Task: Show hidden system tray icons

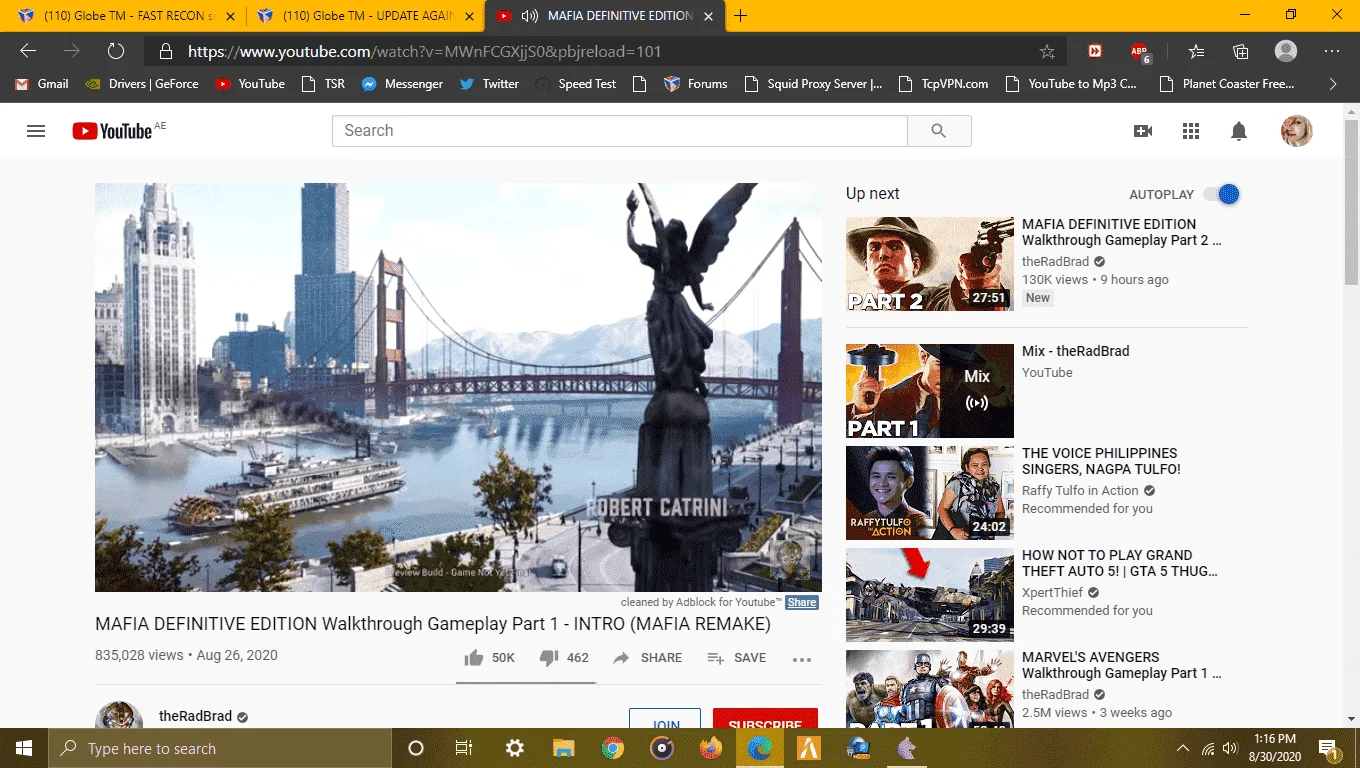Action: [1183, 748]
